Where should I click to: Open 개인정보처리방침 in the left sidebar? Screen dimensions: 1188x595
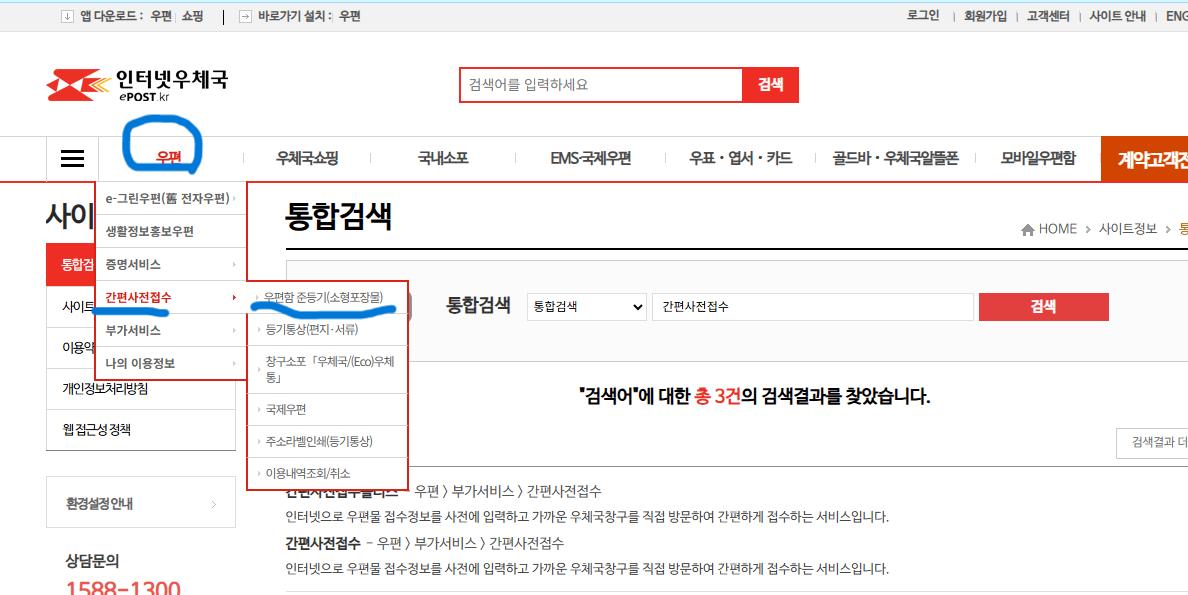(x=141, y=389)
